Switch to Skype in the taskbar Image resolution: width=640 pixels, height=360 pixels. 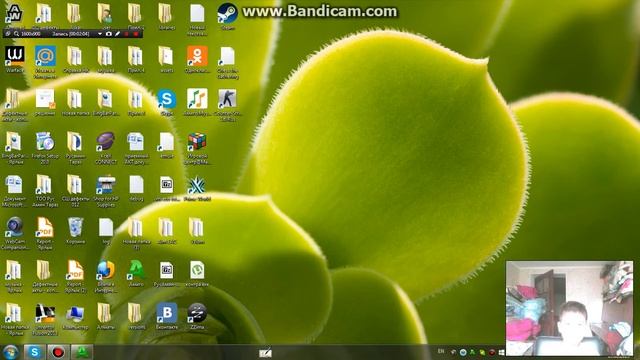pyautogui.click(x=34, y=352)
